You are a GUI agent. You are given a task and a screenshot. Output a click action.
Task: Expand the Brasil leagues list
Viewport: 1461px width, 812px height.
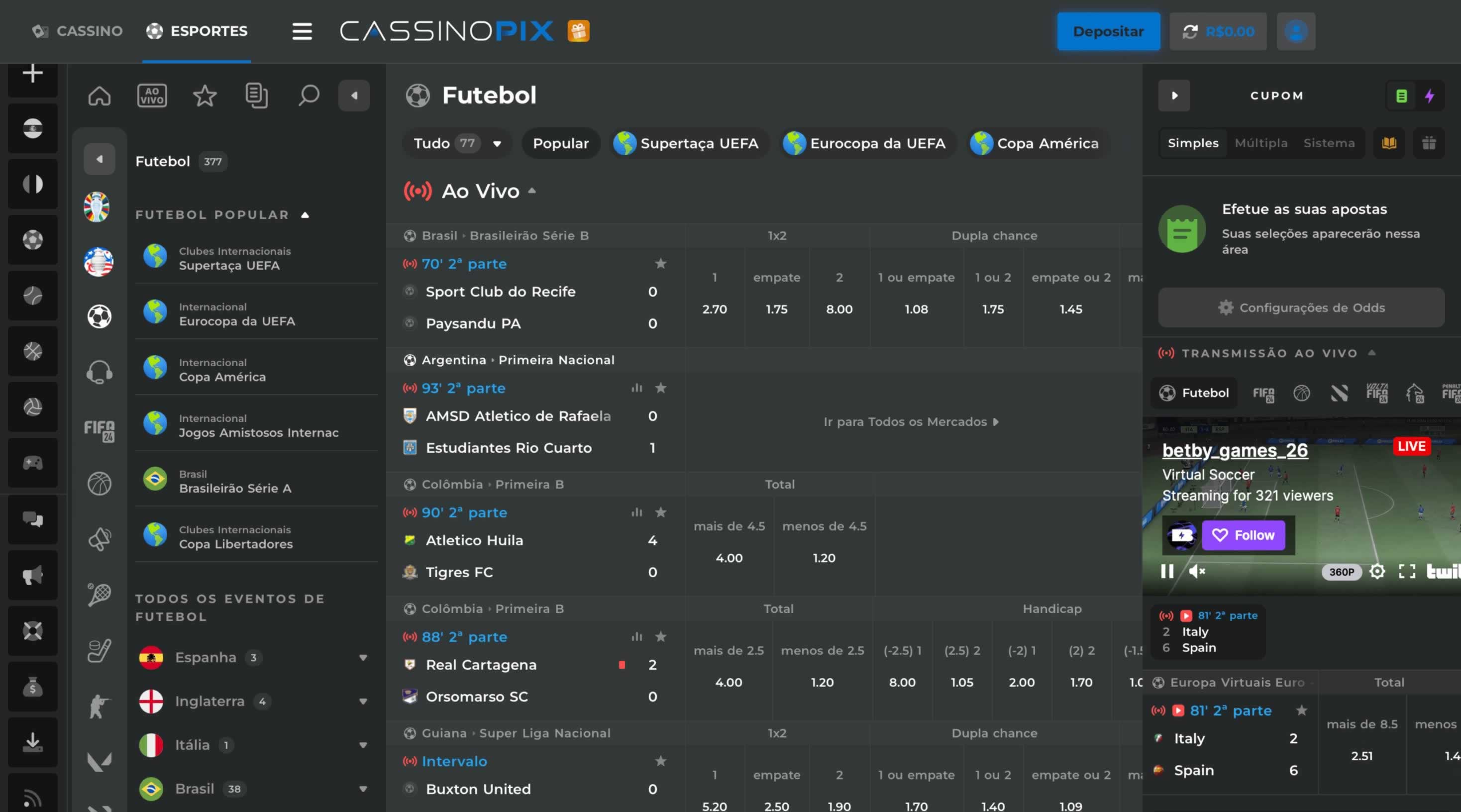coord(363,789)
